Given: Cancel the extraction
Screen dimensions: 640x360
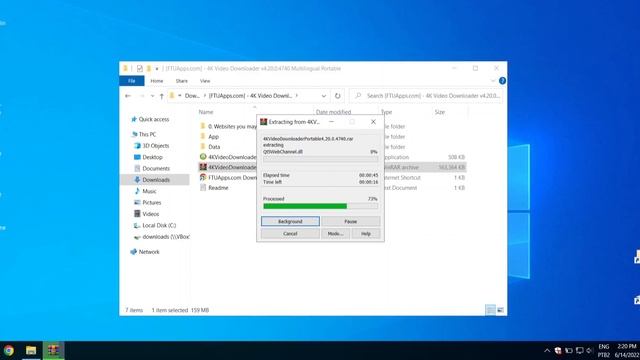Looking at the screenshot, I should (290, 233).
